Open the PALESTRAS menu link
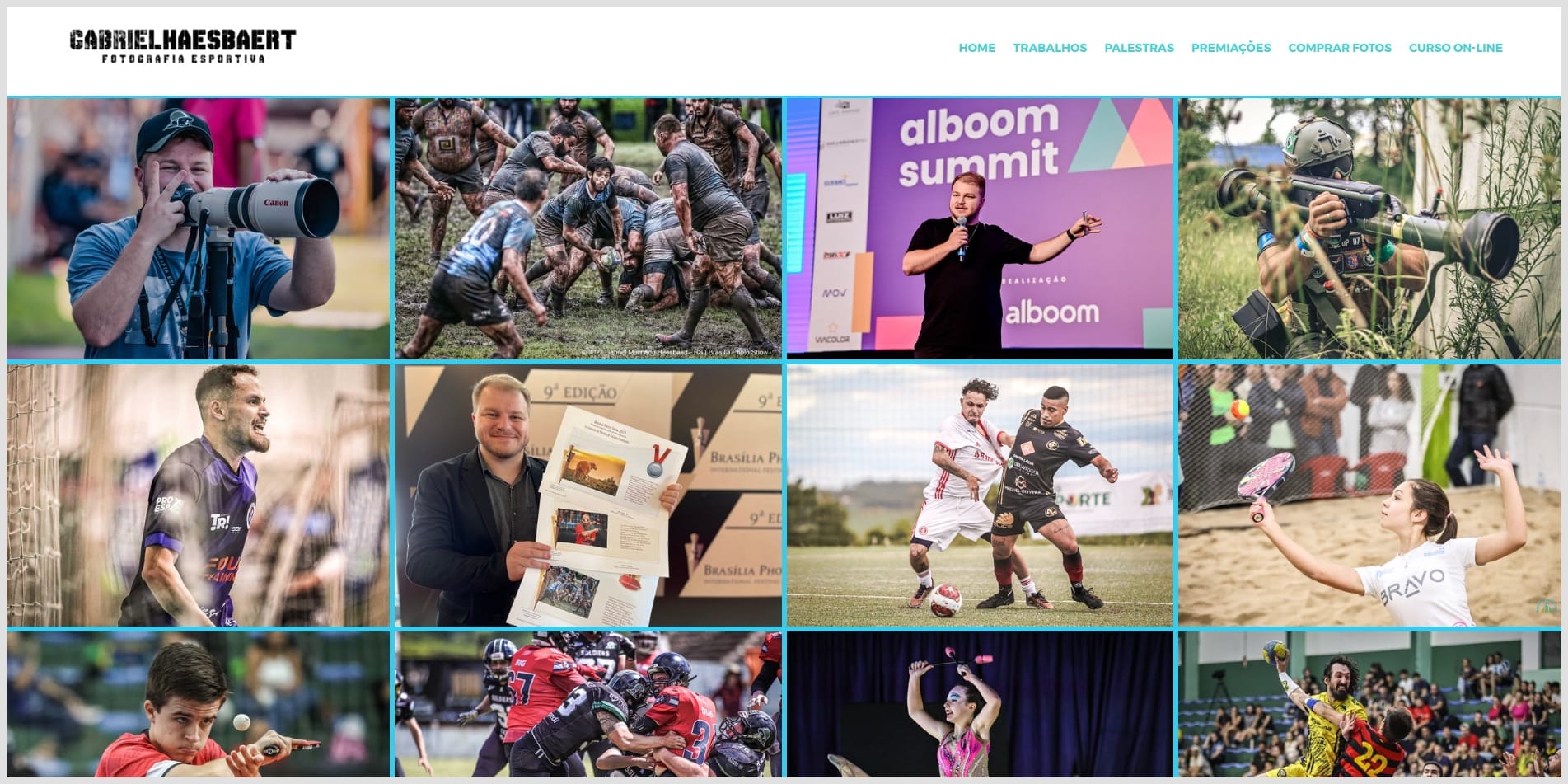 1139,48
